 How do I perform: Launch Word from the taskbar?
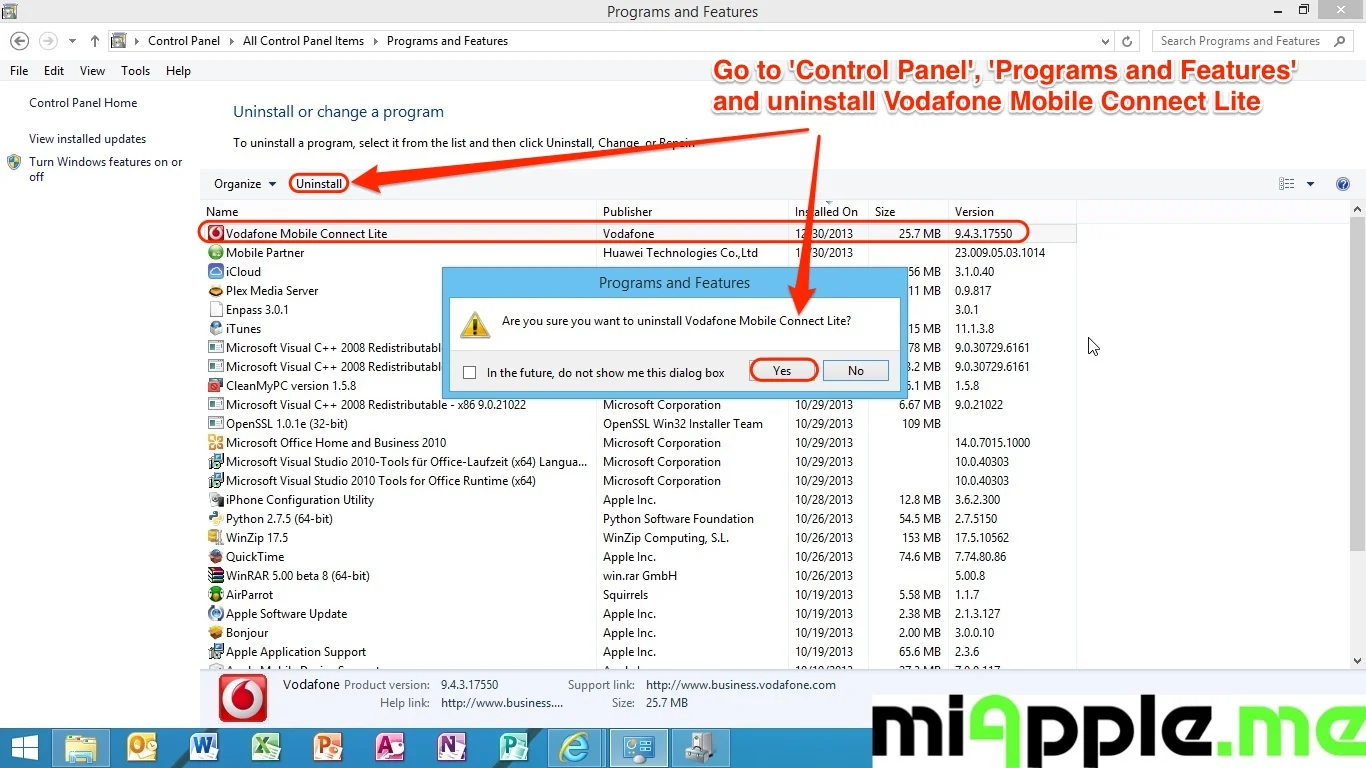(205, 748)
